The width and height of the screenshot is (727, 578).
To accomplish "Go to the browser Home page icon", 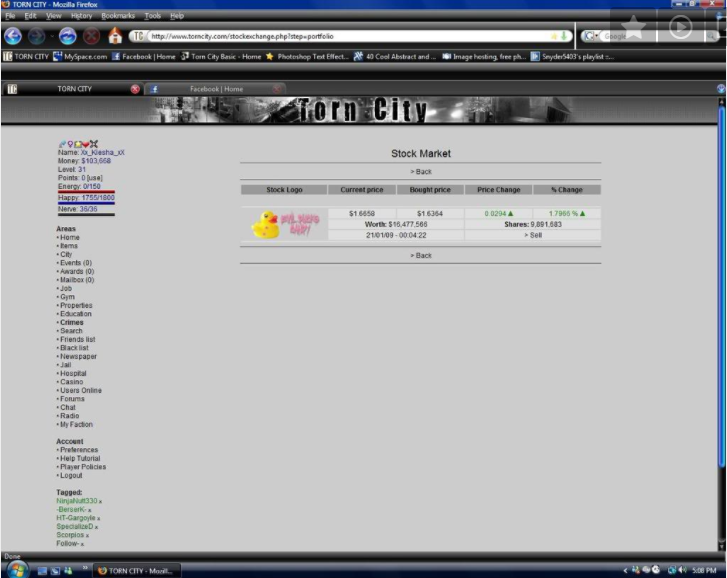I will point(115,36).
